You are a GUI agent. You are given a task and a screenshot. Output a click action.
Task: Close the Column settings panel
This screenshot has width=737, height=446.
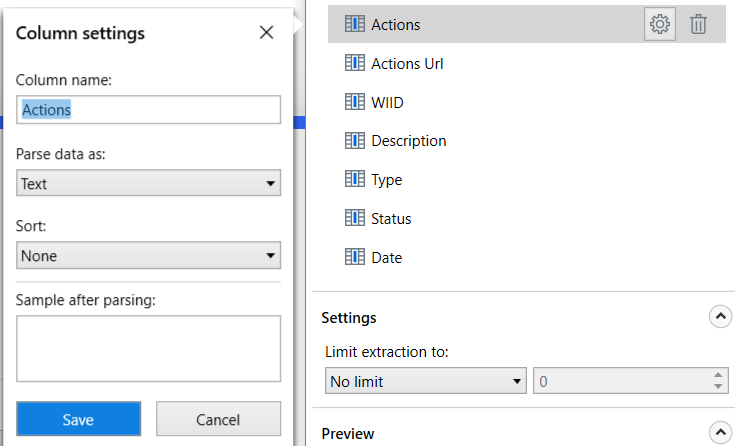[x=267, y=32]
